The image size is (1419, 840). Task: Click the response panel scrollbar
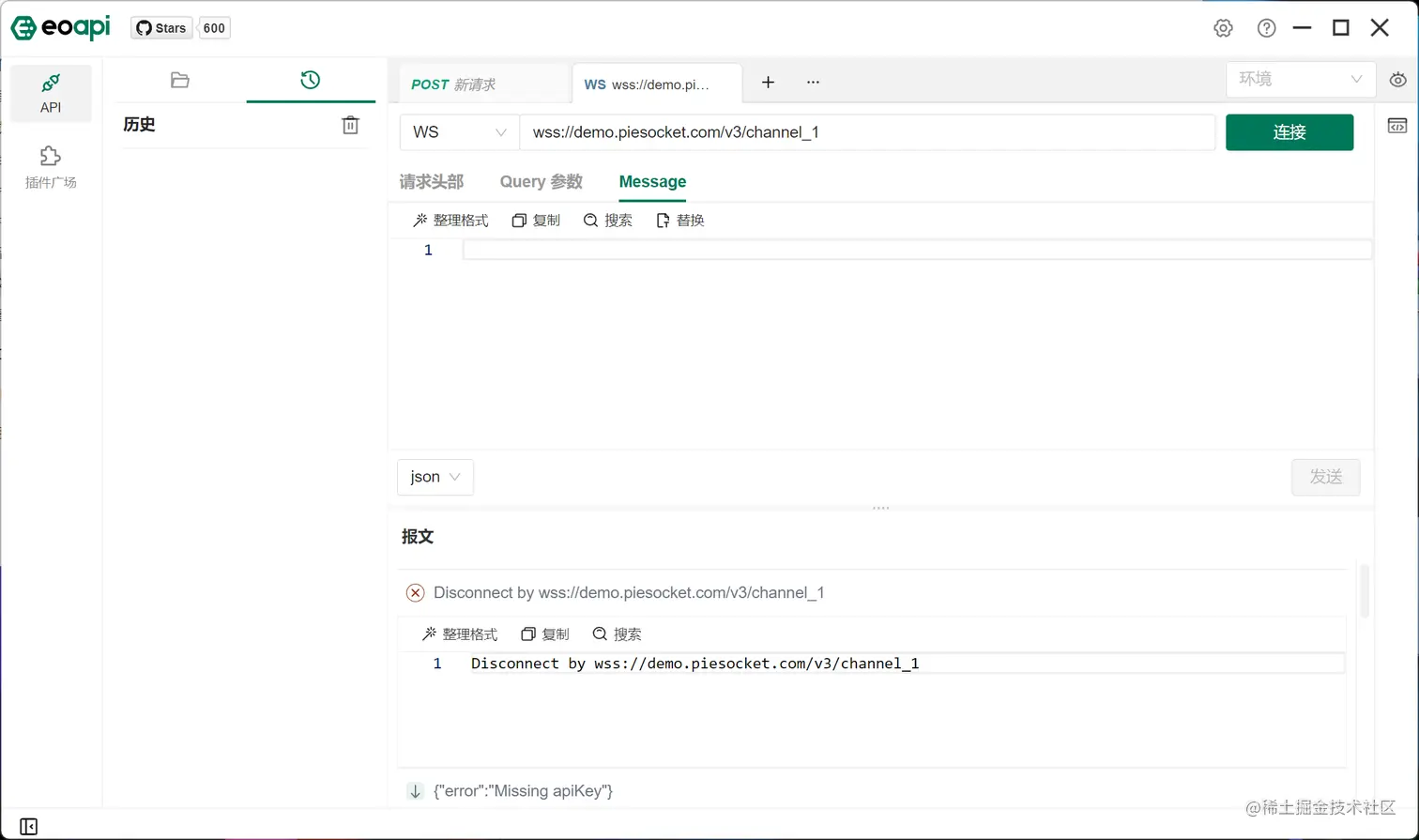(x=1364, y=589)
